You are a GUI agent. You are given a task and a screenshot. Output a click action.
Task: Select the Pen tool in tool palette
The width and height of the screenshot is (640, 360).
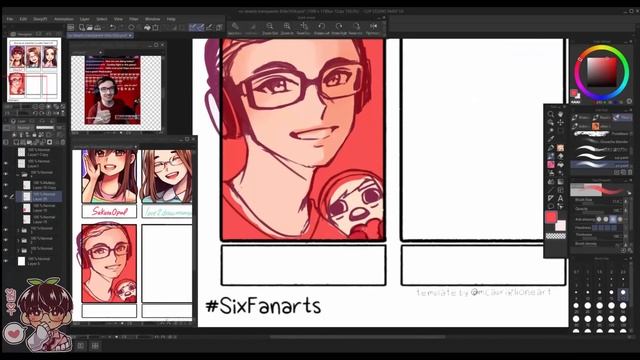[551, 148]
